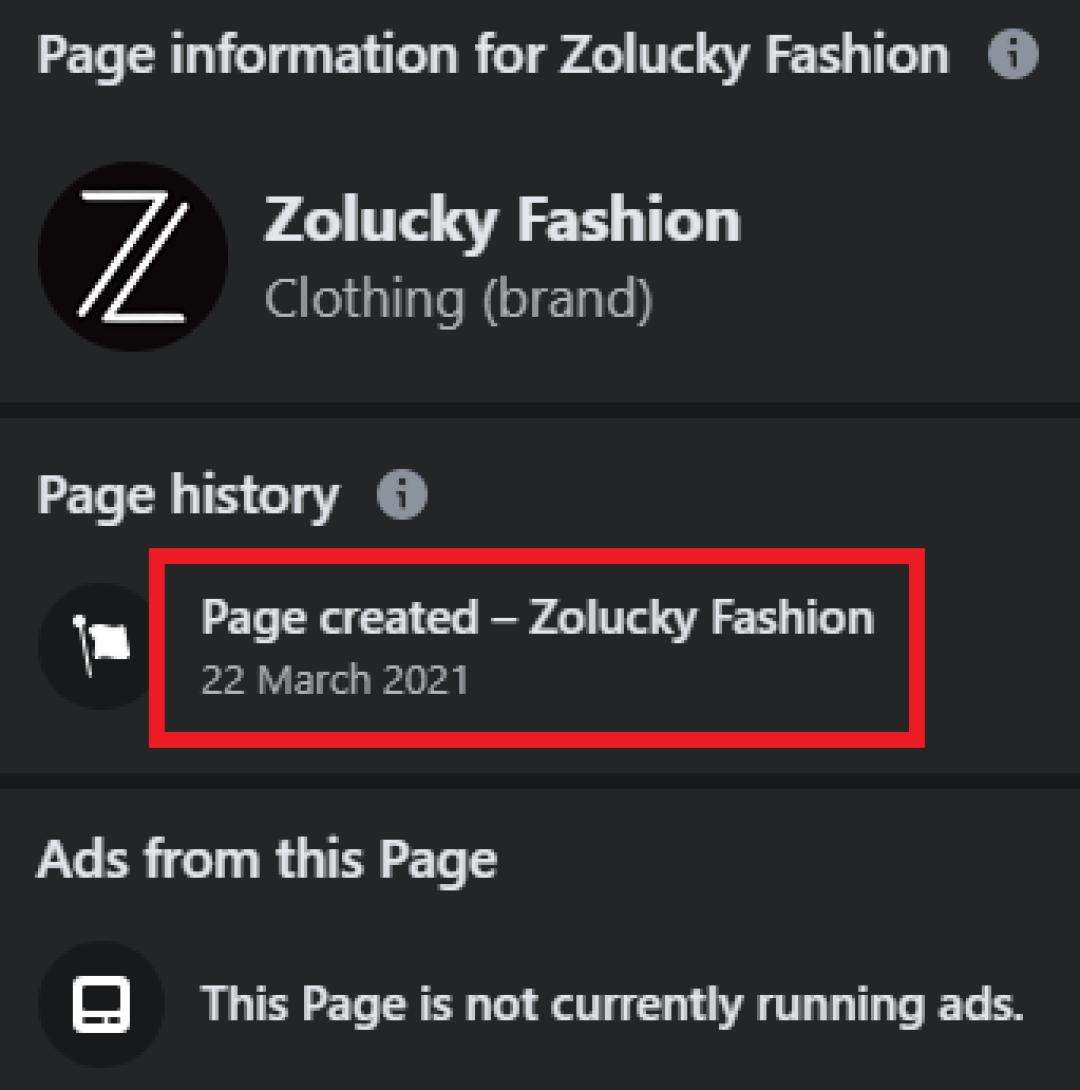Click the divider bar above Page history
The height and width of the screenshot is (1090, 1080).
(x=540, y=410)
